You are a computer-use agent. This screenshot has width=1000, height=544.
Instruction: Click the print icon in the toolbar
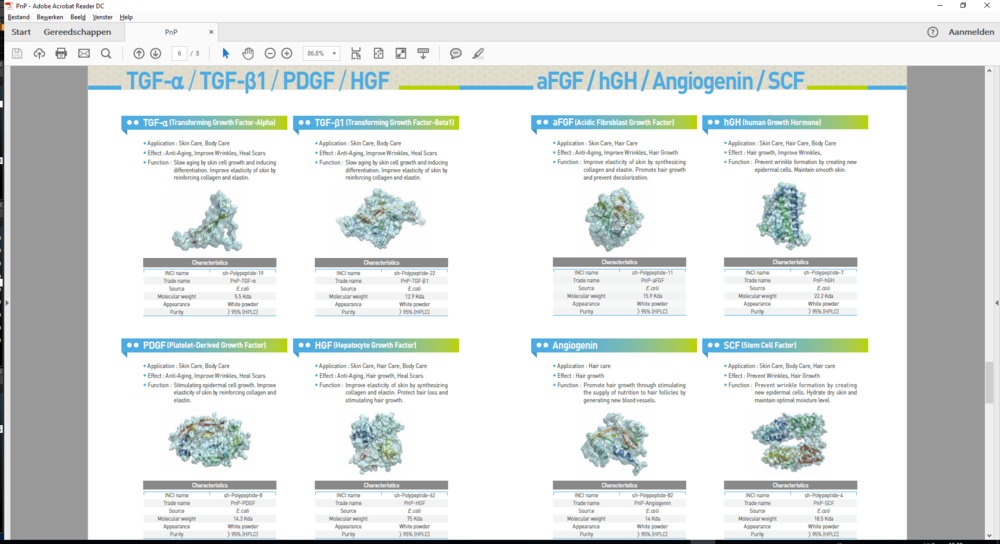pyautogui.click(x=61, y=53)
